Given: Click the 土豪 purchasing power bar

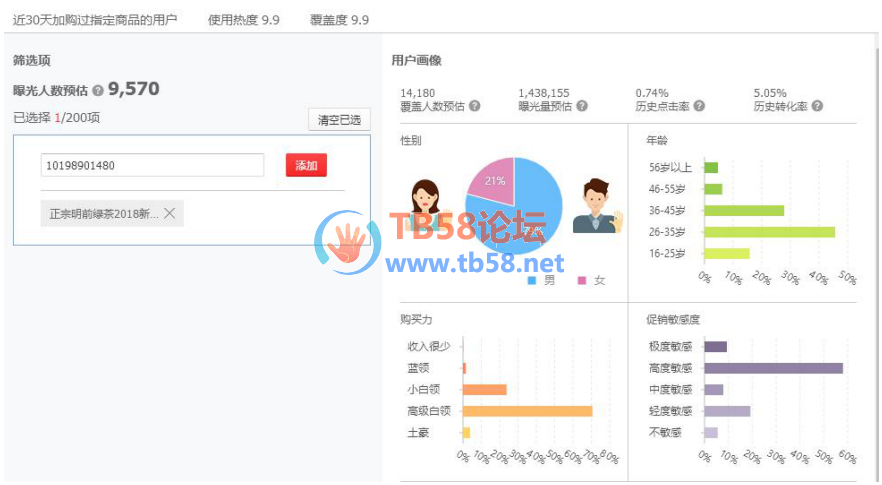Looking at the screenshot, I should [466, 433].
